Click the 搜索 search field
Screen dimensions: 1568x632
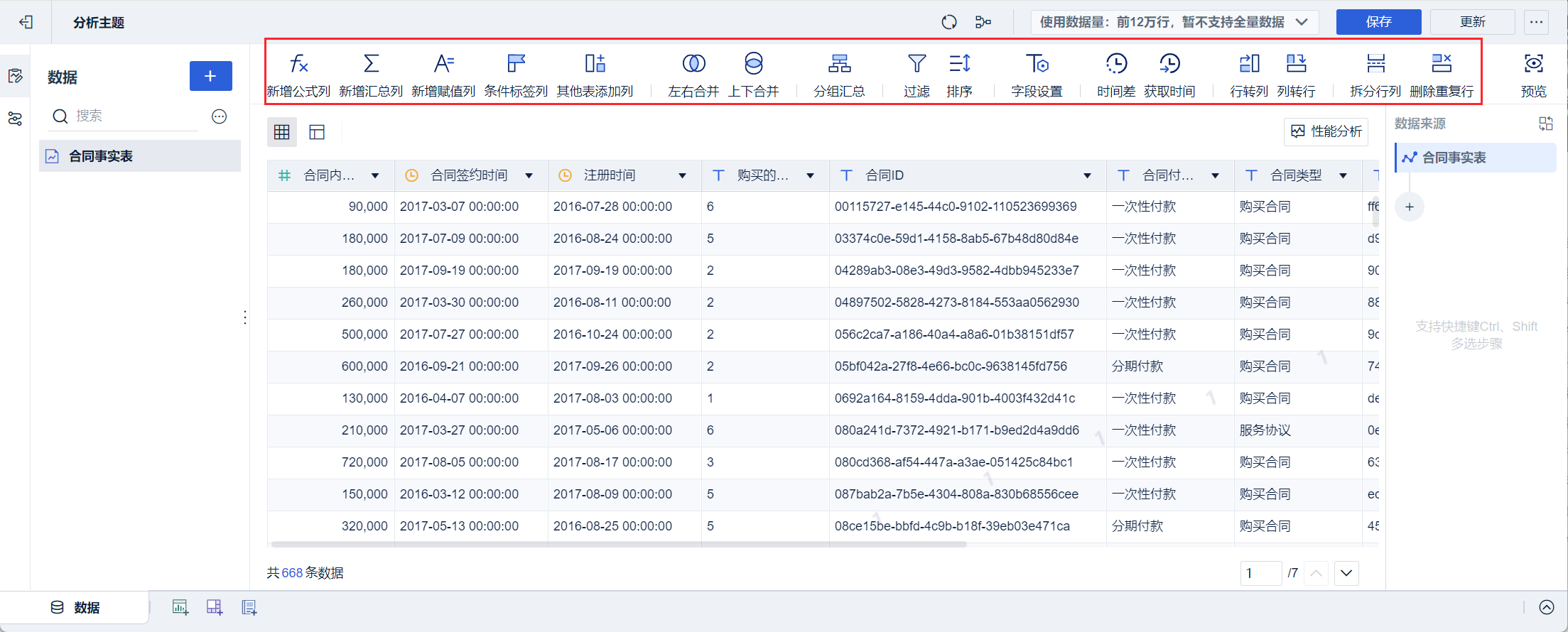(124, 116)
